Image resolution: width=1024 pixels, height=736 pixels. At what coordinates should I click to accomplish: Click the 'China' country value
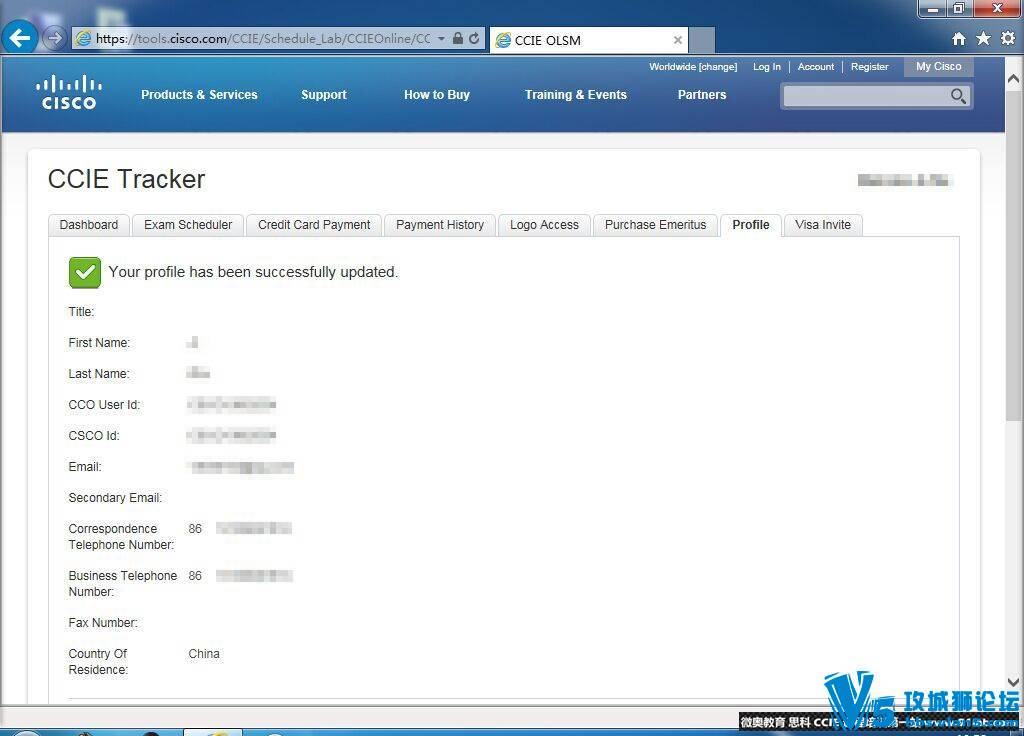pos(204,654)
